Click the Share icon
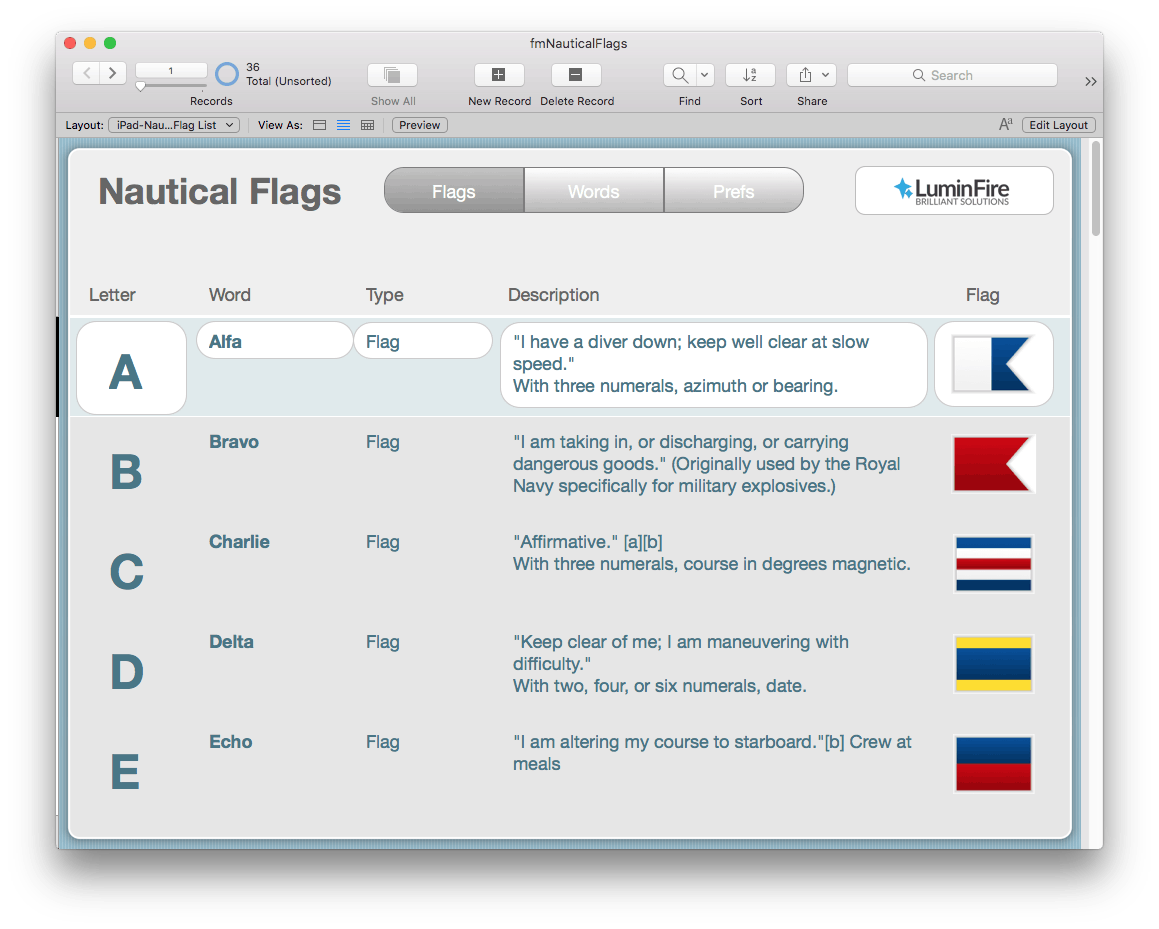 coord(805,75)
